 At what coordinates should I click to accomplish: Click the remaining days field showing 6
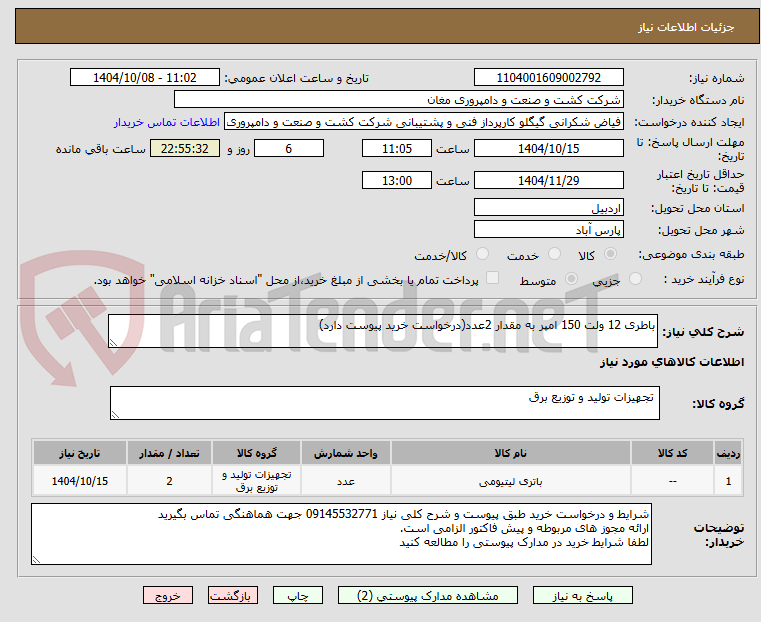pos(289,148)
